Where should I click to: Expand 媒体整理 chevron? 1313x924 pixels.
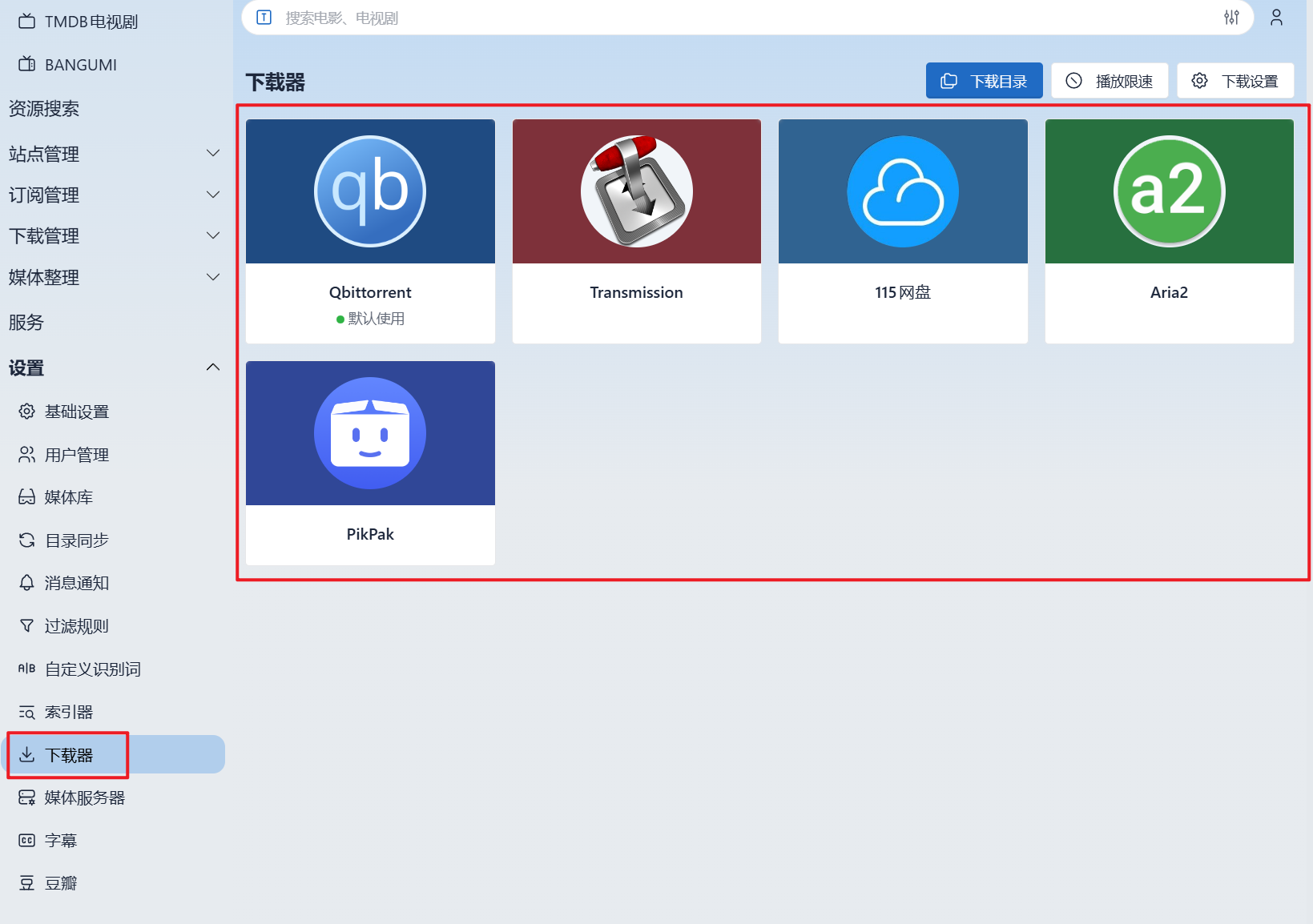(x=213, y=277)
